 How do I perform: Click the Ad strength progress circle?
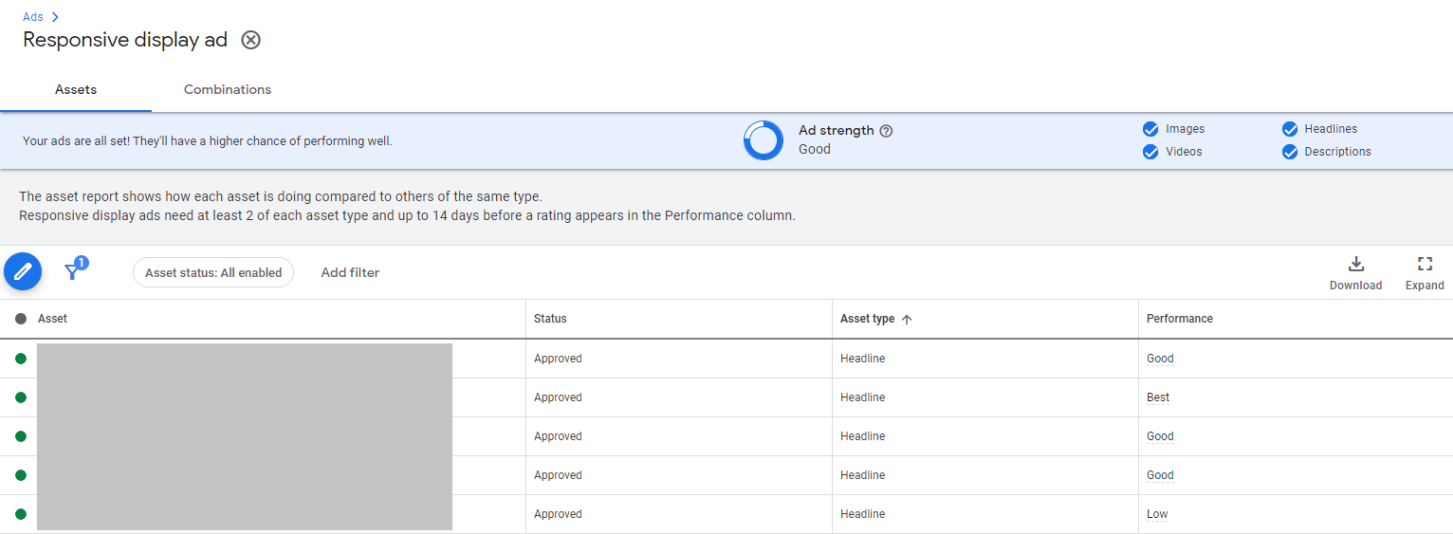click(763, 140)
